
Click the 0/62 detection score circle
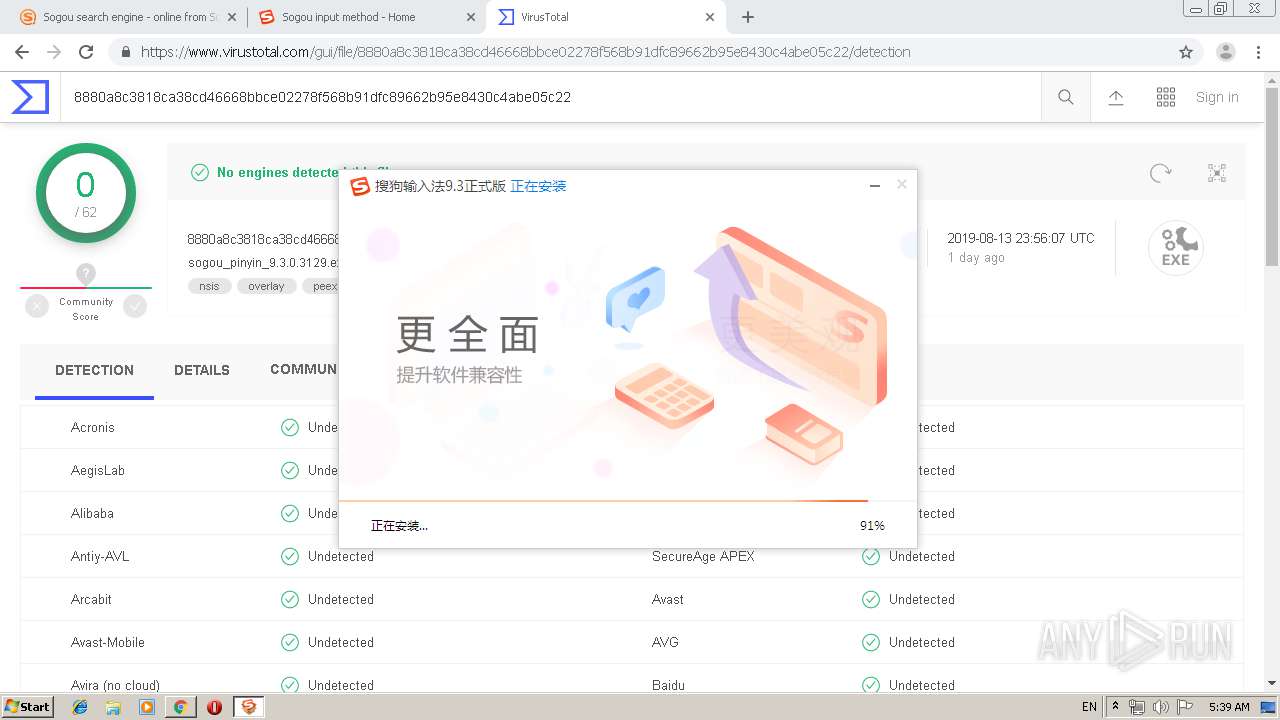tap(86, 193)
